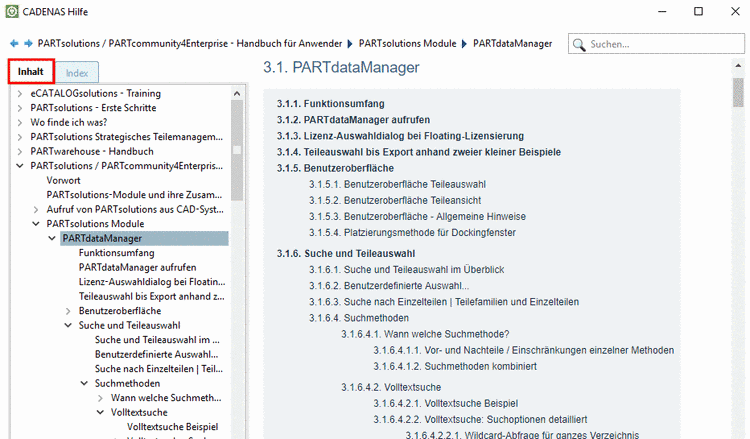Collapse the Volltextsuche tree node
The image size is (750, 439).
[x=100, y=412]
